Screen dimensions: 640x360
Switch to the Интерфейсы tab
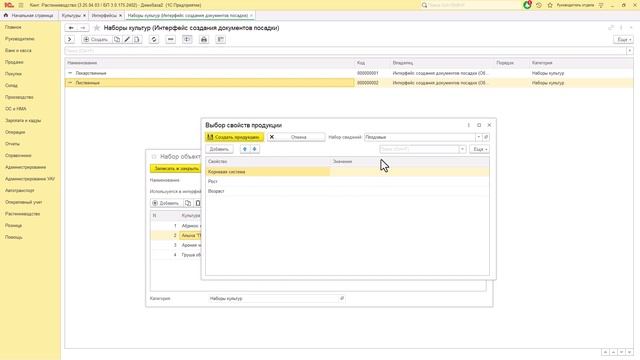tap(104, 16)
